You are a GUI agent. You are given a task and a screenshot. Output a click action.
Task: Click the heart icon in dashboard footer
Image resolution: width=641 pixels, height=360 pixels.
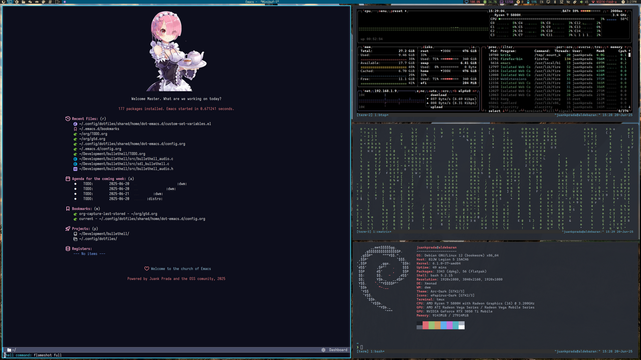[x=146, y=268]
